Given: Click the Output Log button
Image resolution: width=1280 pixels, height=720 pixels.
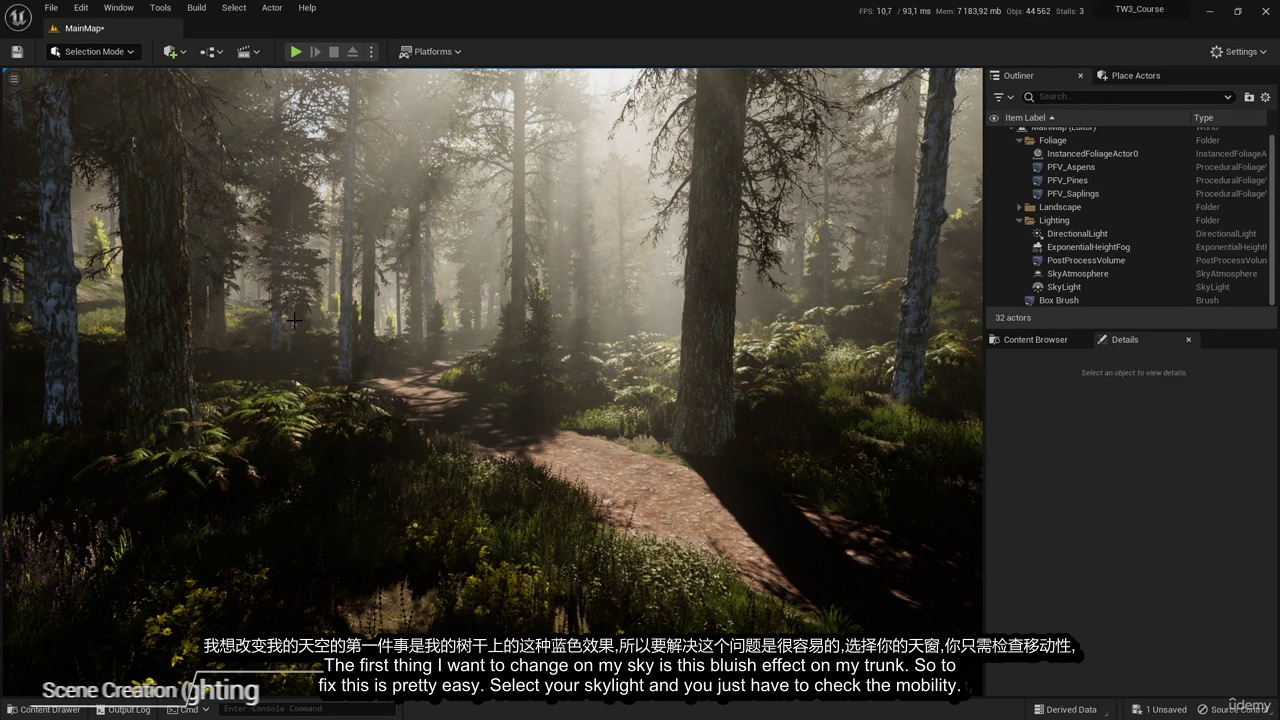Looking at the screenshot, I should tap(123, 710).
